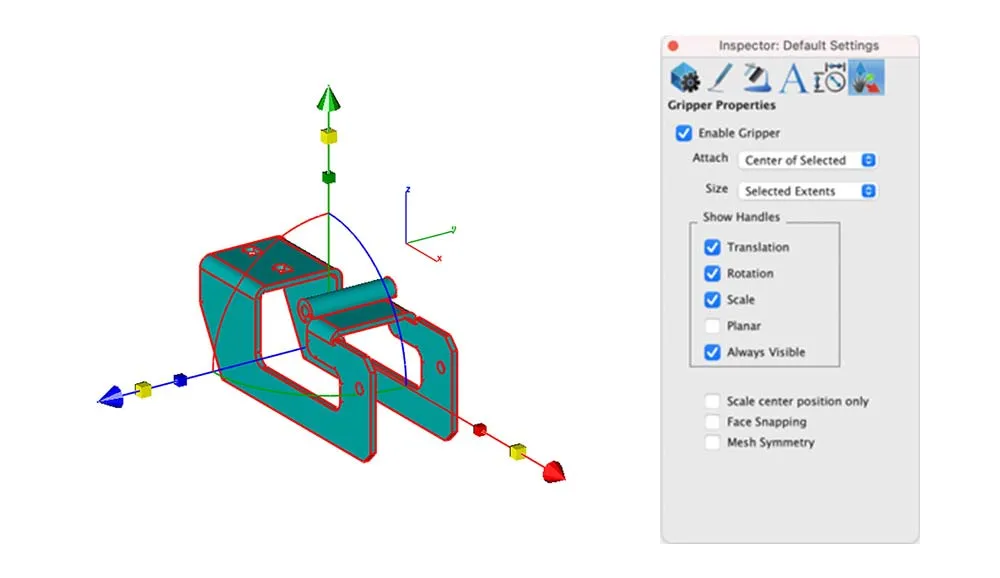Viewport: 1000px width, 578px height.
Task: Enable the Planar handles checkbox
Action: tap(712, 326)
